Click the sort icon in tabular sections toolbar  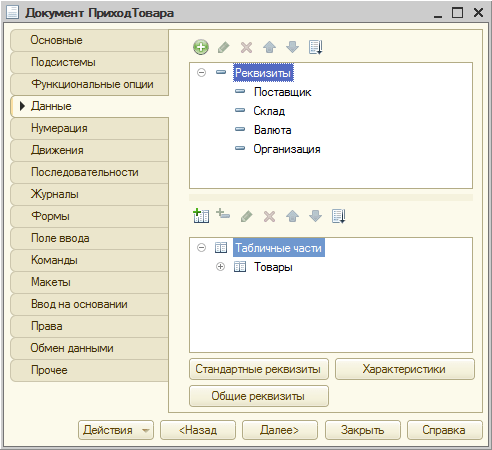coord(339,216)
